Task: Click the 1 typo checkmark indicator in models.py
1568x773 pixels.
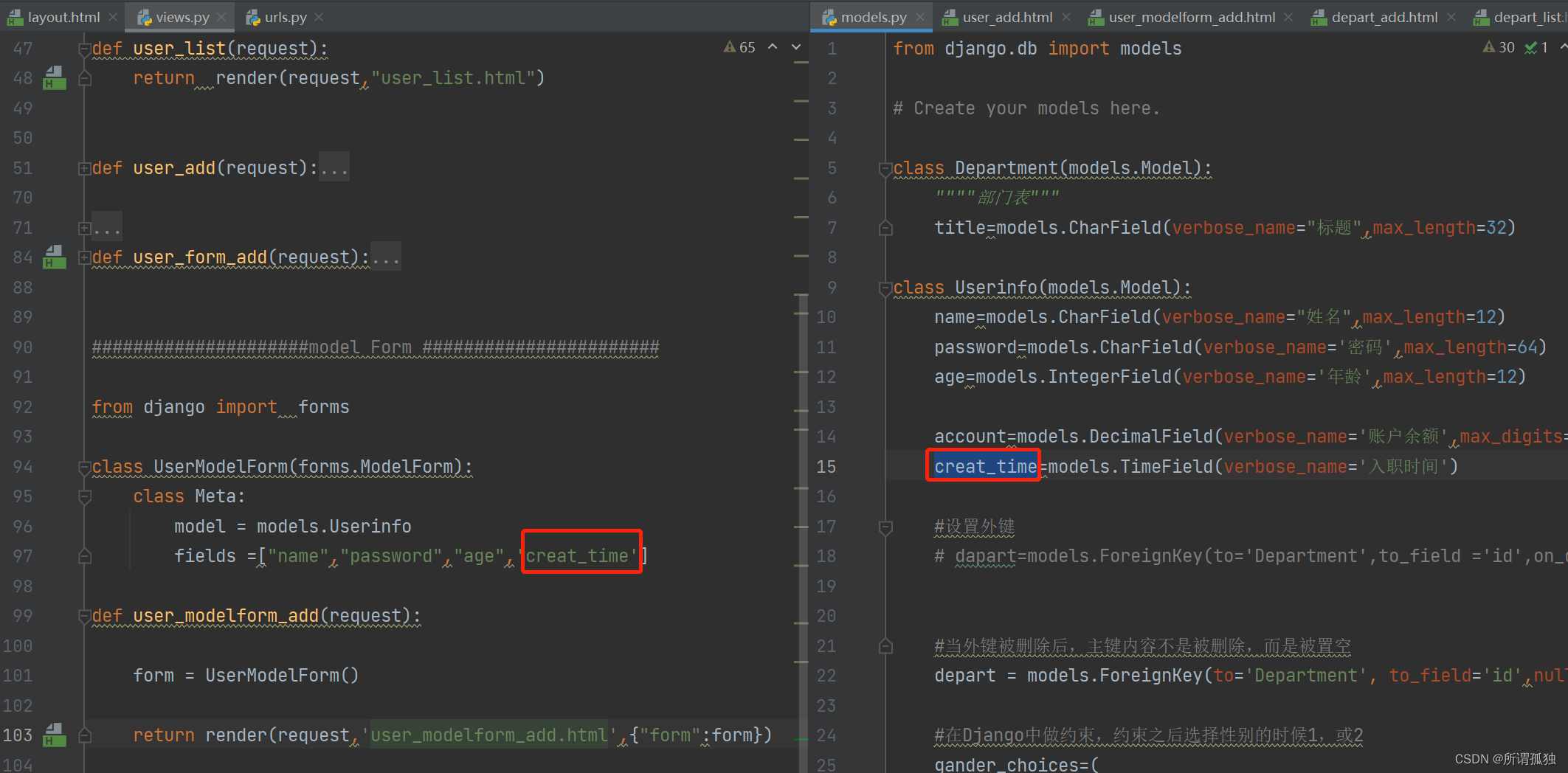Action: 1536,47
